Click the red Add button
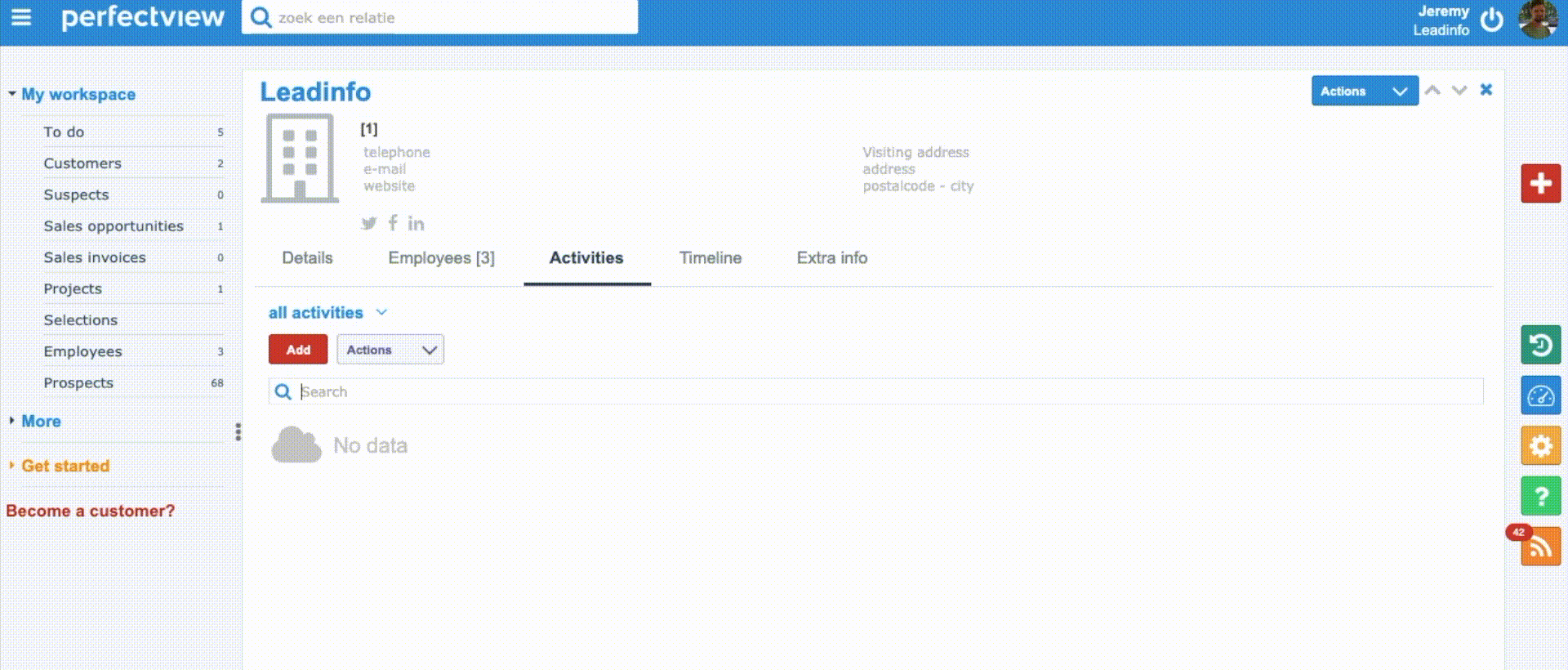The image size is (1568, 670). pyautogui.click(x=298, y=350)
